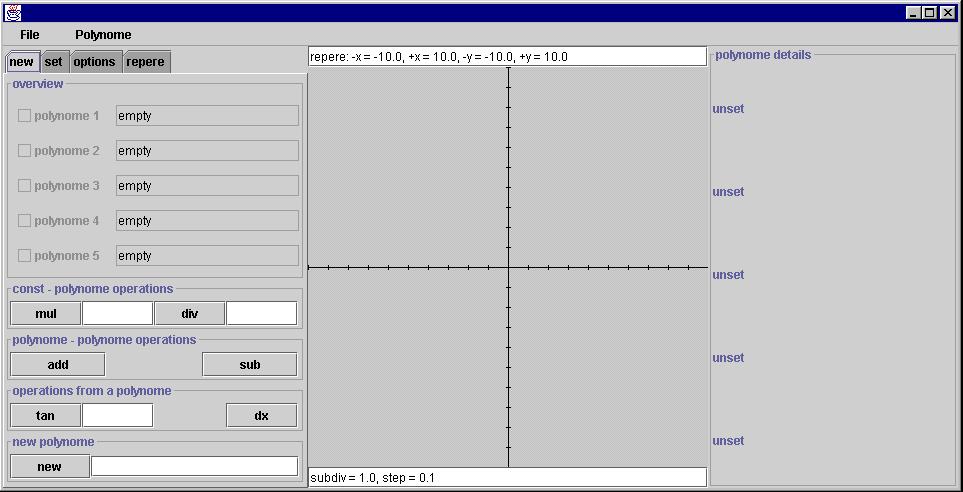Open the Polynome menu
Viewport: 963px width, 492px height.
click(103, 34)
